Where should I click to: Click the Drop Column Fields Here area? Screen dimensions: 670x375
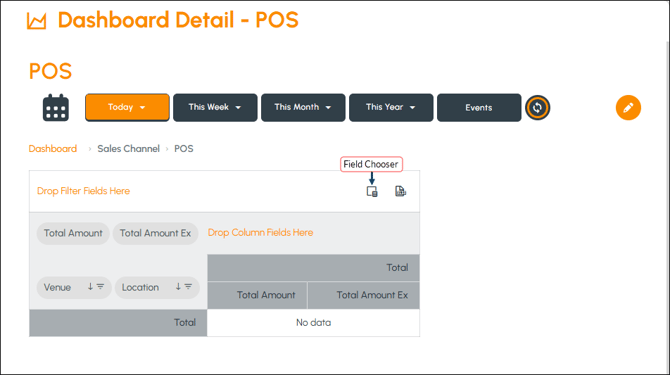pos(260,232)
